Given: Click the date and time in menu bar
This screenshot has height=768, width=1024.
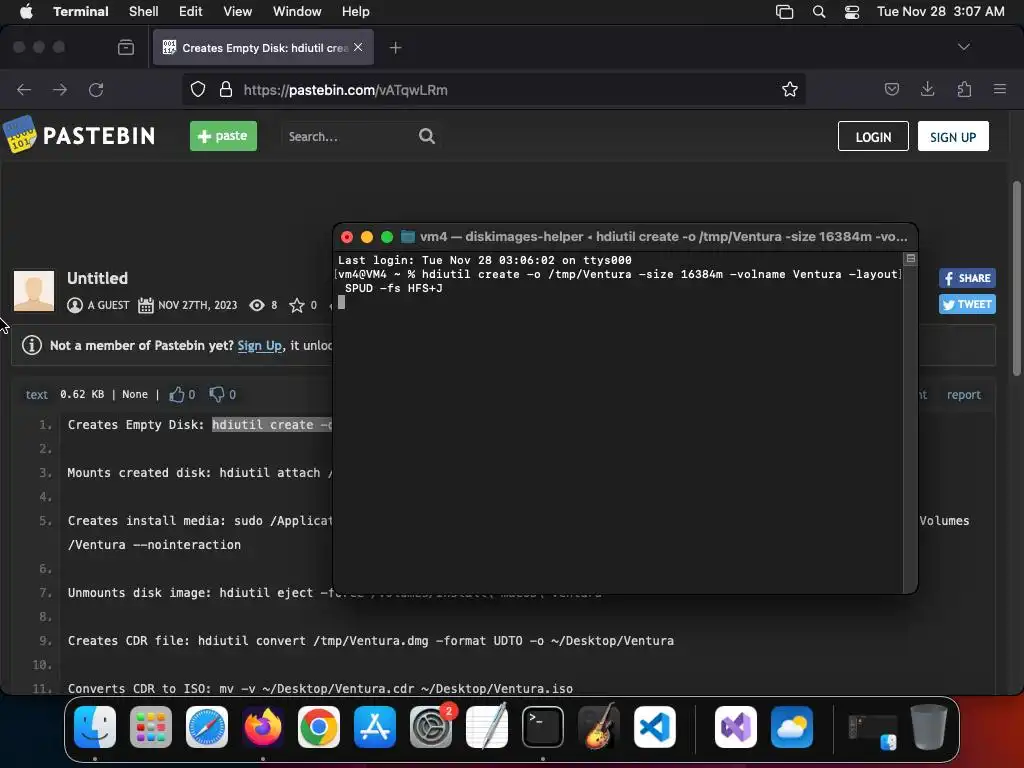Looking at the screenshot, I should click(940, 12).
